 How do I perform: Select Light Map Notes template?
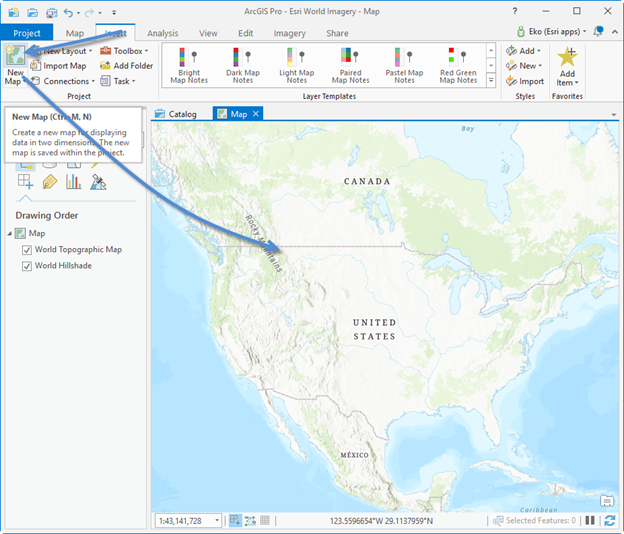(296, 65)
